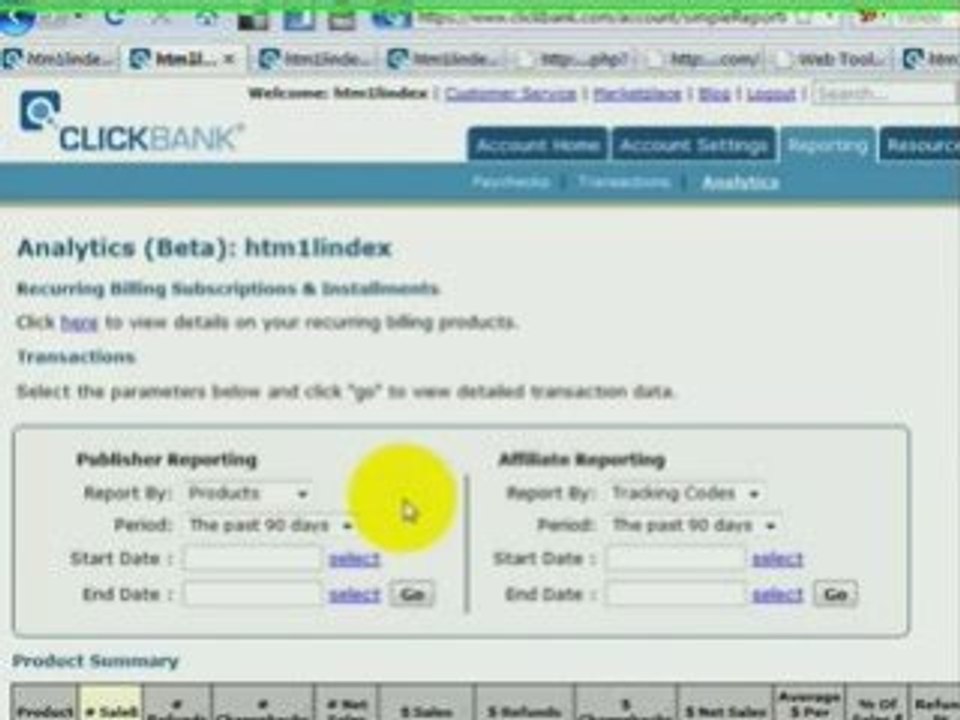Click select beside Publisher Start Date
This screenshot has width=960, height=720.
(354, 558)
